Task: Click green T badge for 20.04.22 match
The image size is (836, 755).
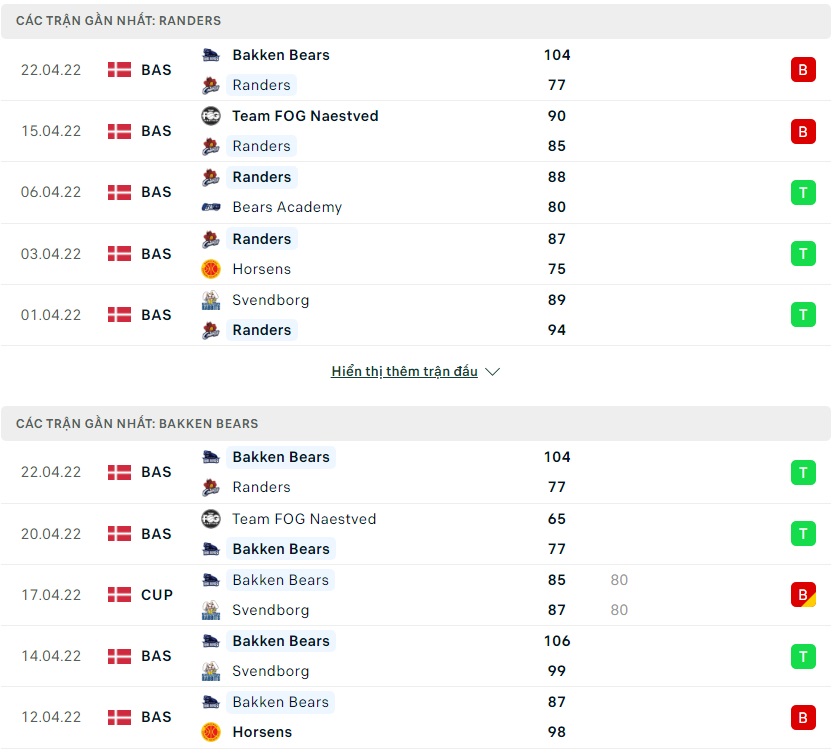Action: coord(803,534)
